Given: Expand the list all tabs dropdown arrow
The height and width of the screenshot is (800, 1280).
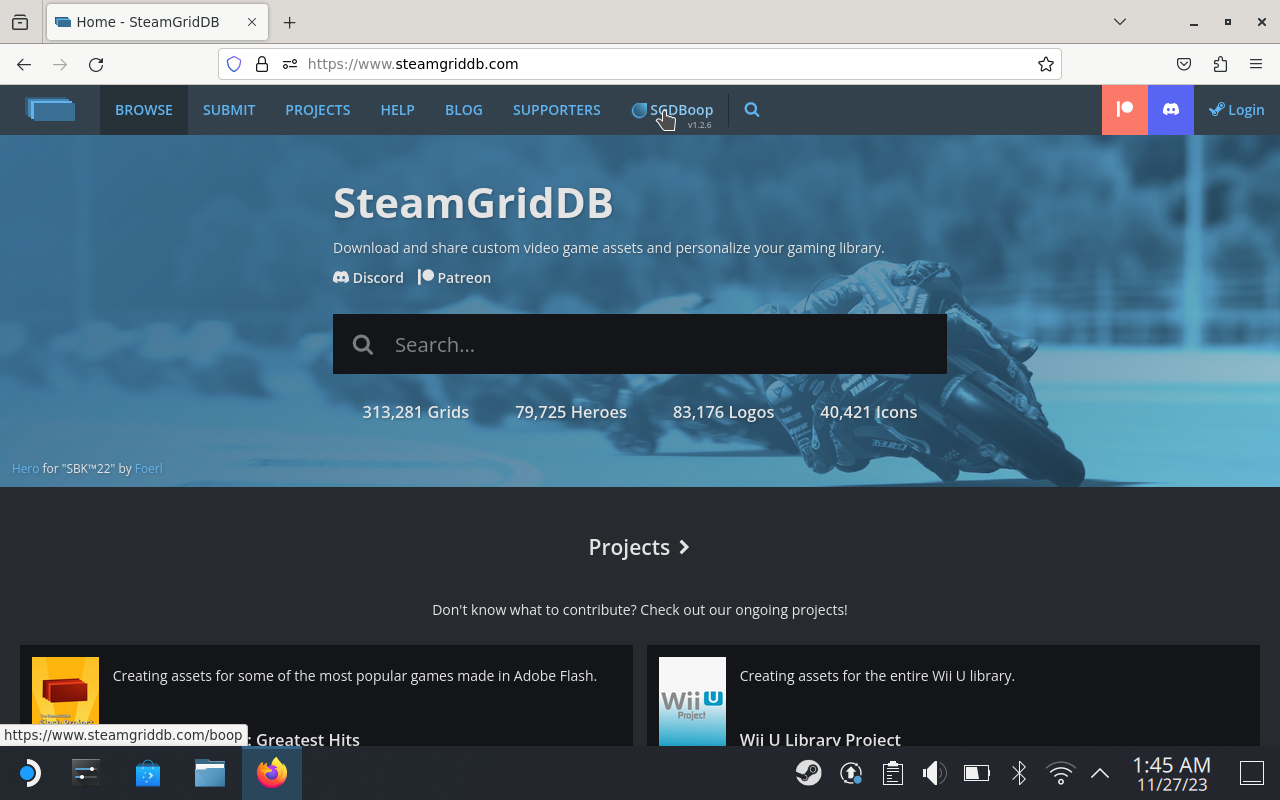Looking at the screenshot, I should pos(1120,22).
